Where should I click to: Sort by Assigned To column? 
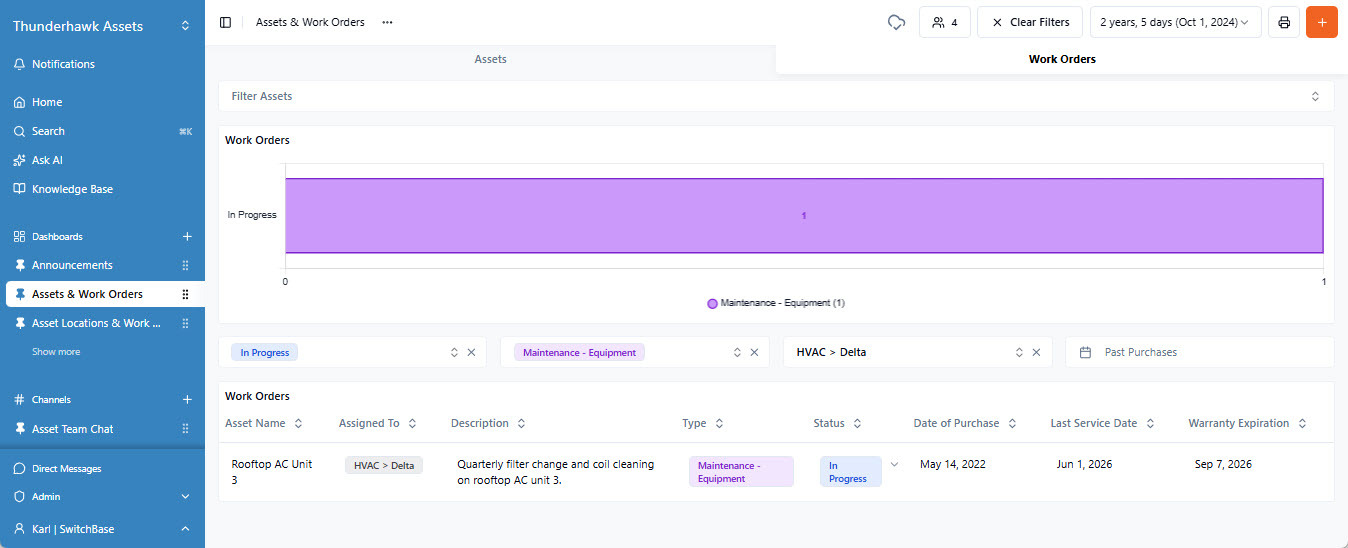point(378,423)
